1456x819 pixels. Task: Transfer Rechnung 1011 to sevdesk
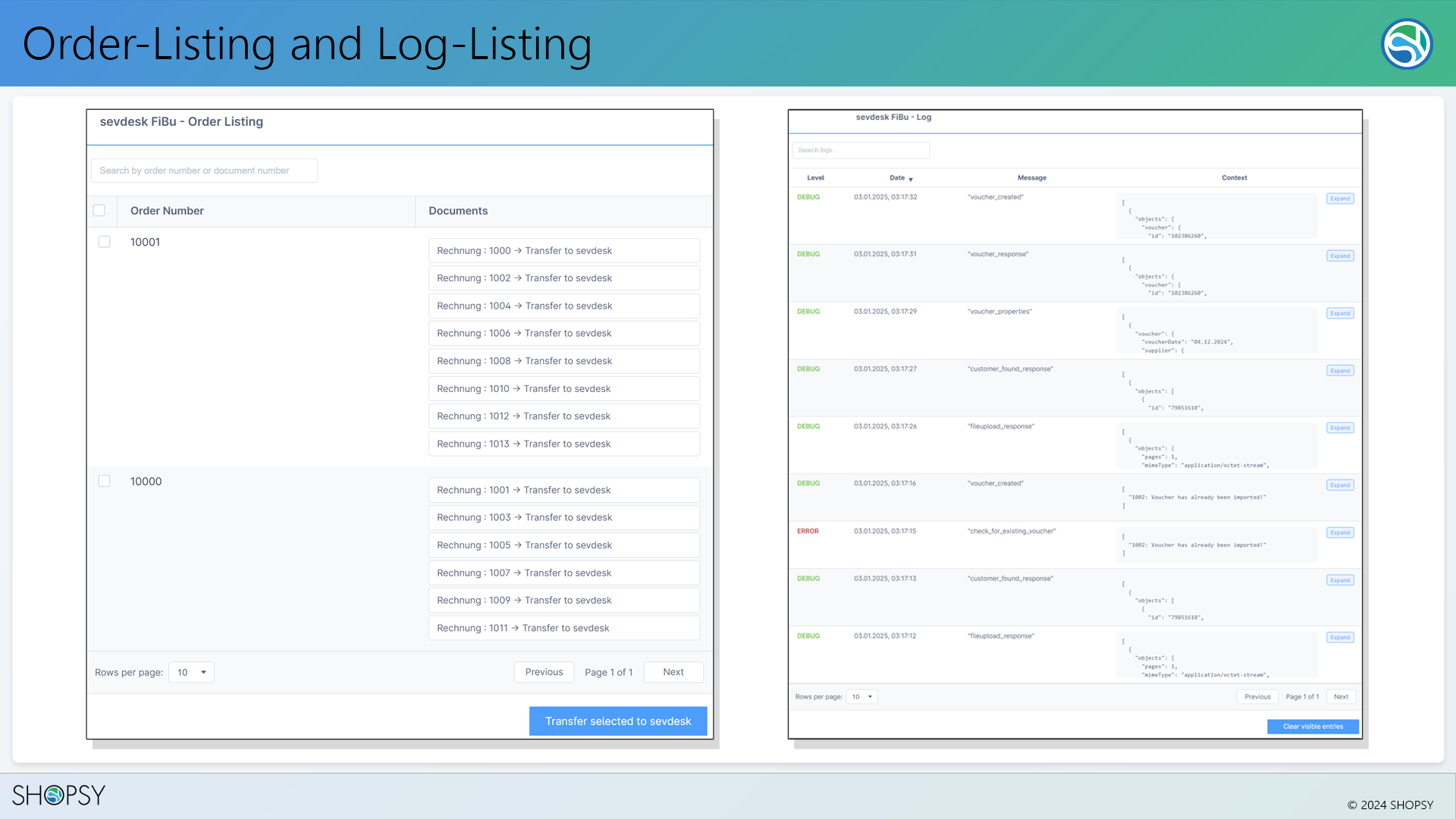[x=563, y=628]
